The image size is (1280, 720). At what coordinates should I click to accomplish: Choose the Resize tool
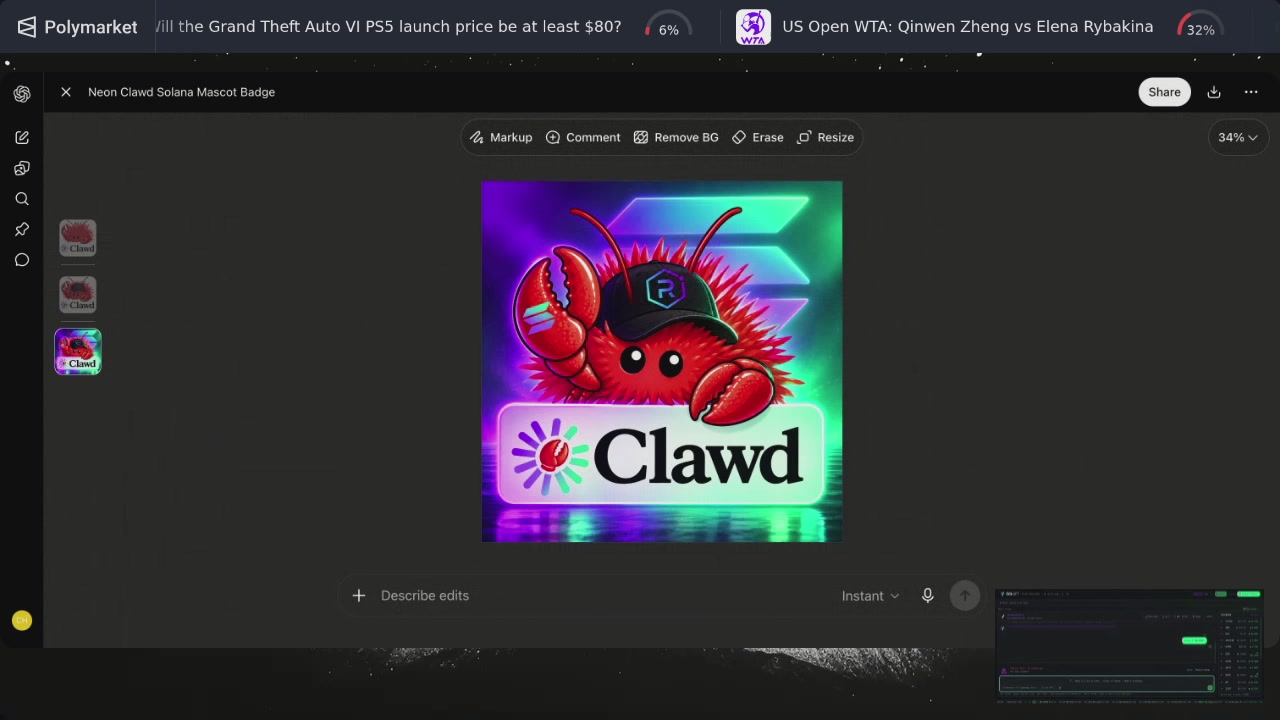coord(826,137)
